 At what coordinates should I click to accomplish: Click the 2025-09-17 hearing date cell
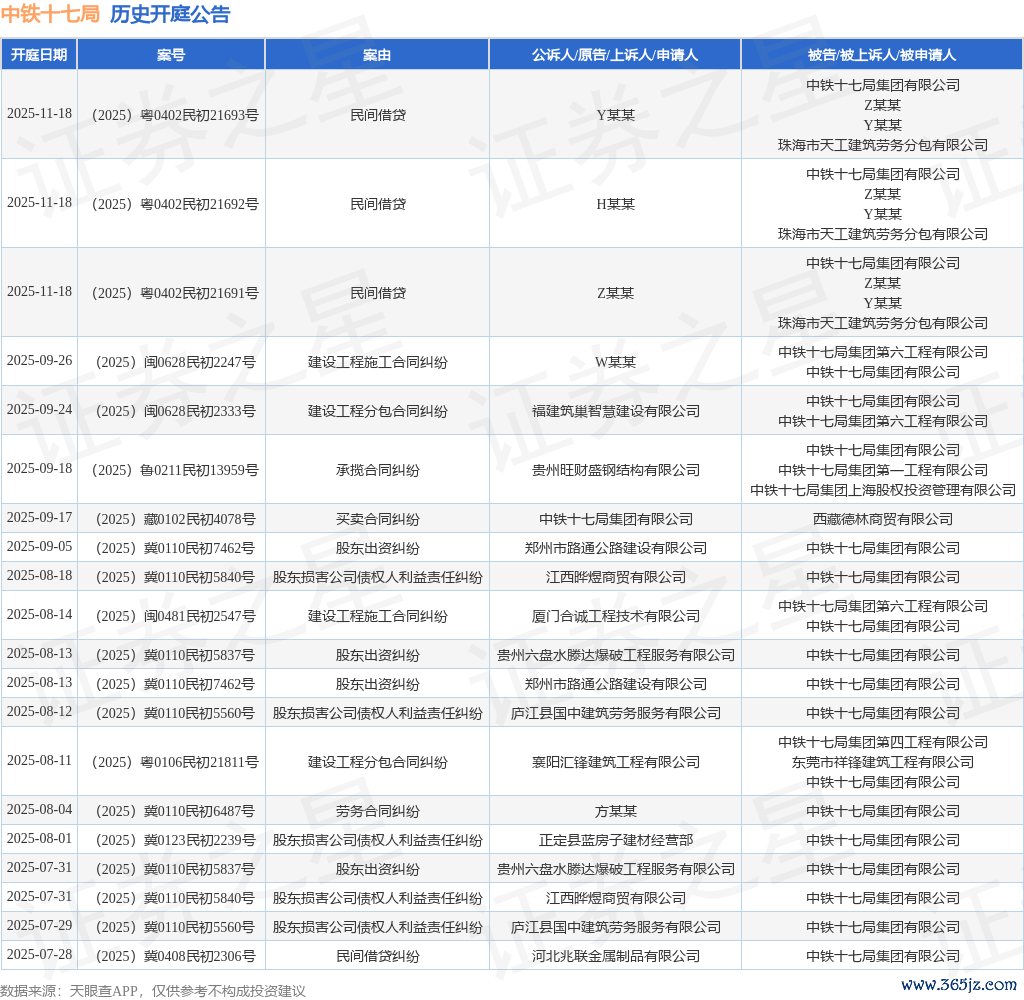click(x=39, y=518)
